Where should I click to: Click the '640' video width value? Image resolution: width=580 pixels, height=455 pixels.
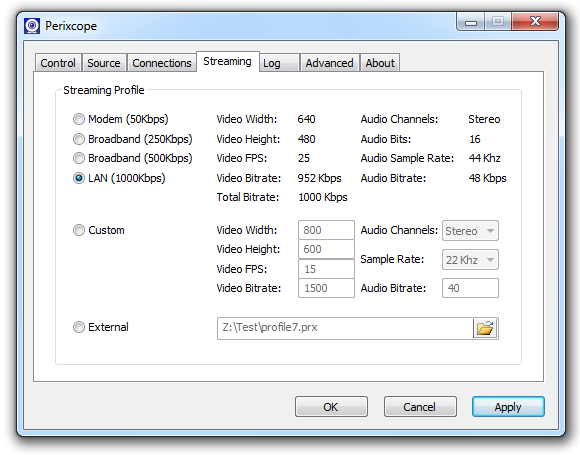pyautogui.click(x=307, y=119)
